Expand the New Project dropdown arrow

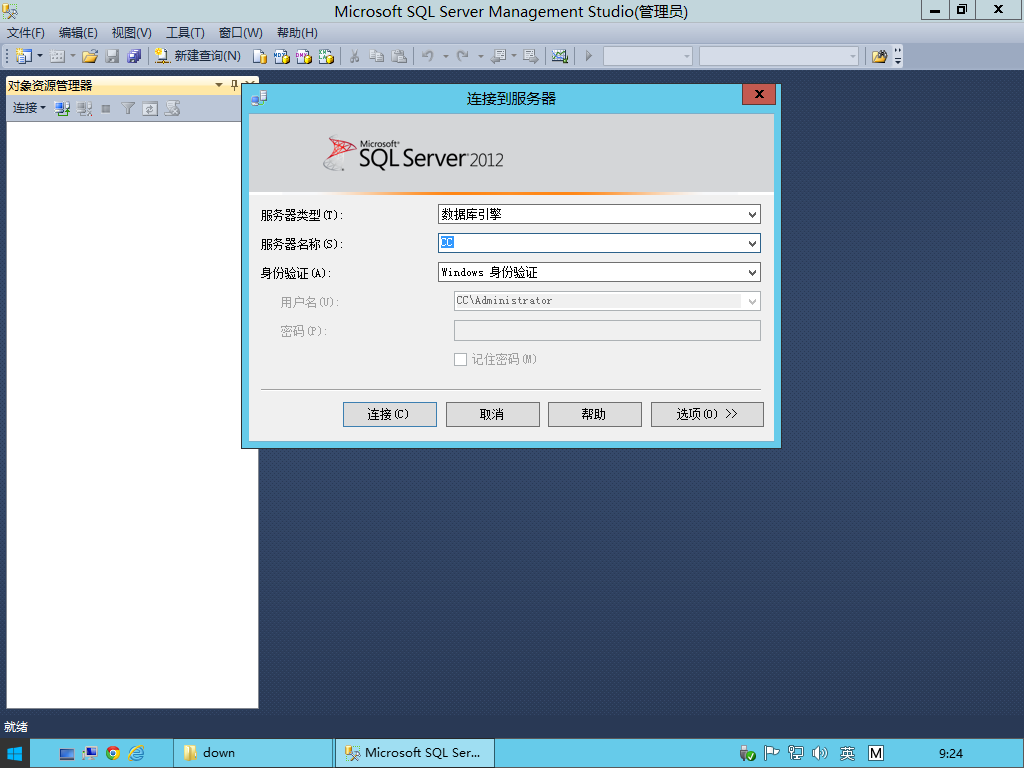40,56
